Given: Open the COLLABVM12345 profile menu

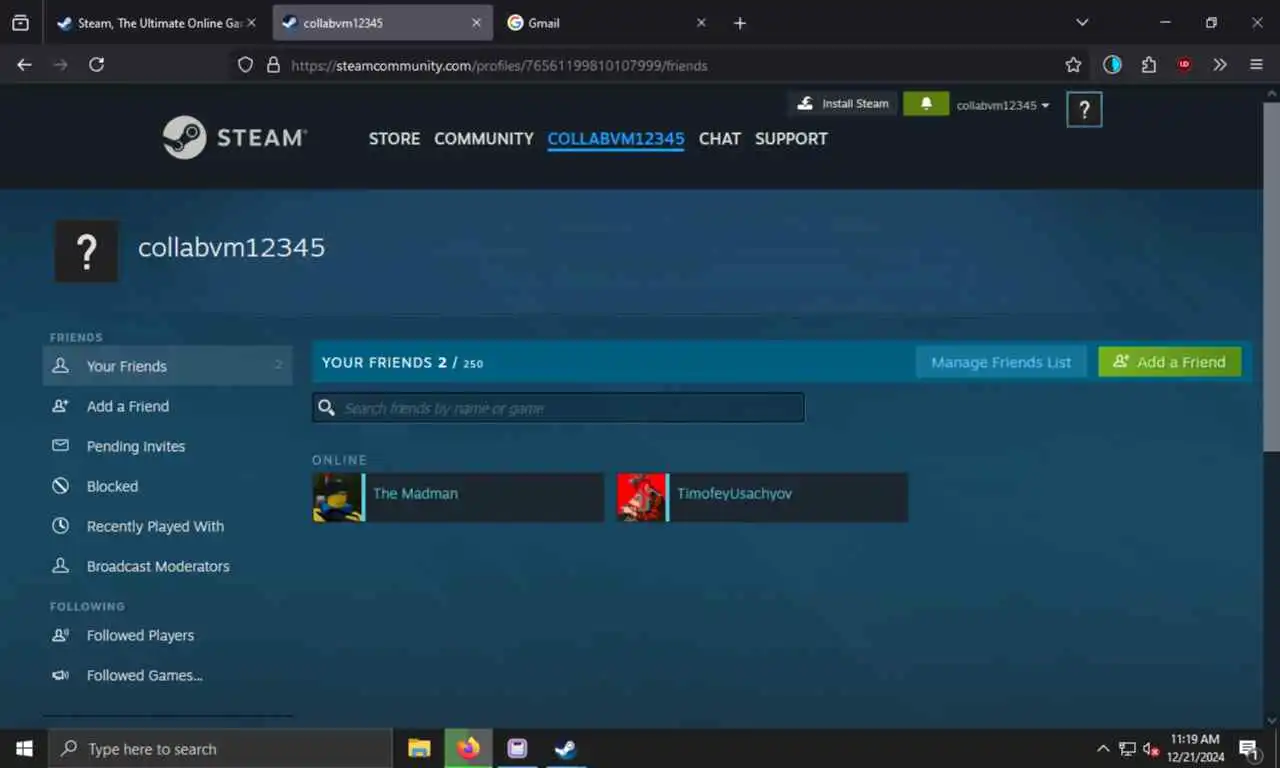Looking at the screenshot, I should click(x=616, y=138).
